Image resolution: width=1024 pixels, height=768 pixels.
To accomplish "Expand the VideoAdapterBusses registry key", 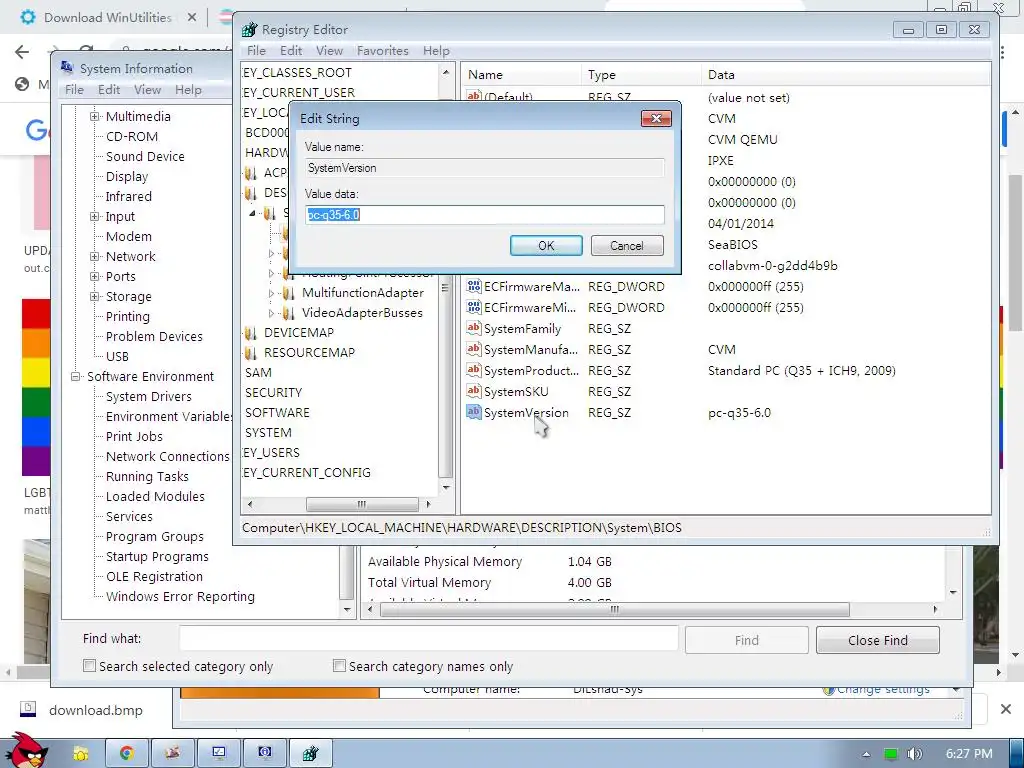I will tap(272, 313).
